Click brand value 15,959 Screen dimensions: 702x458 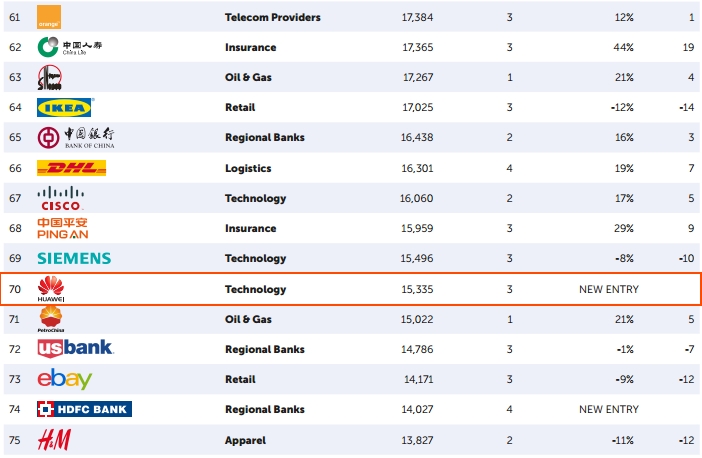(x=417, y=228)
